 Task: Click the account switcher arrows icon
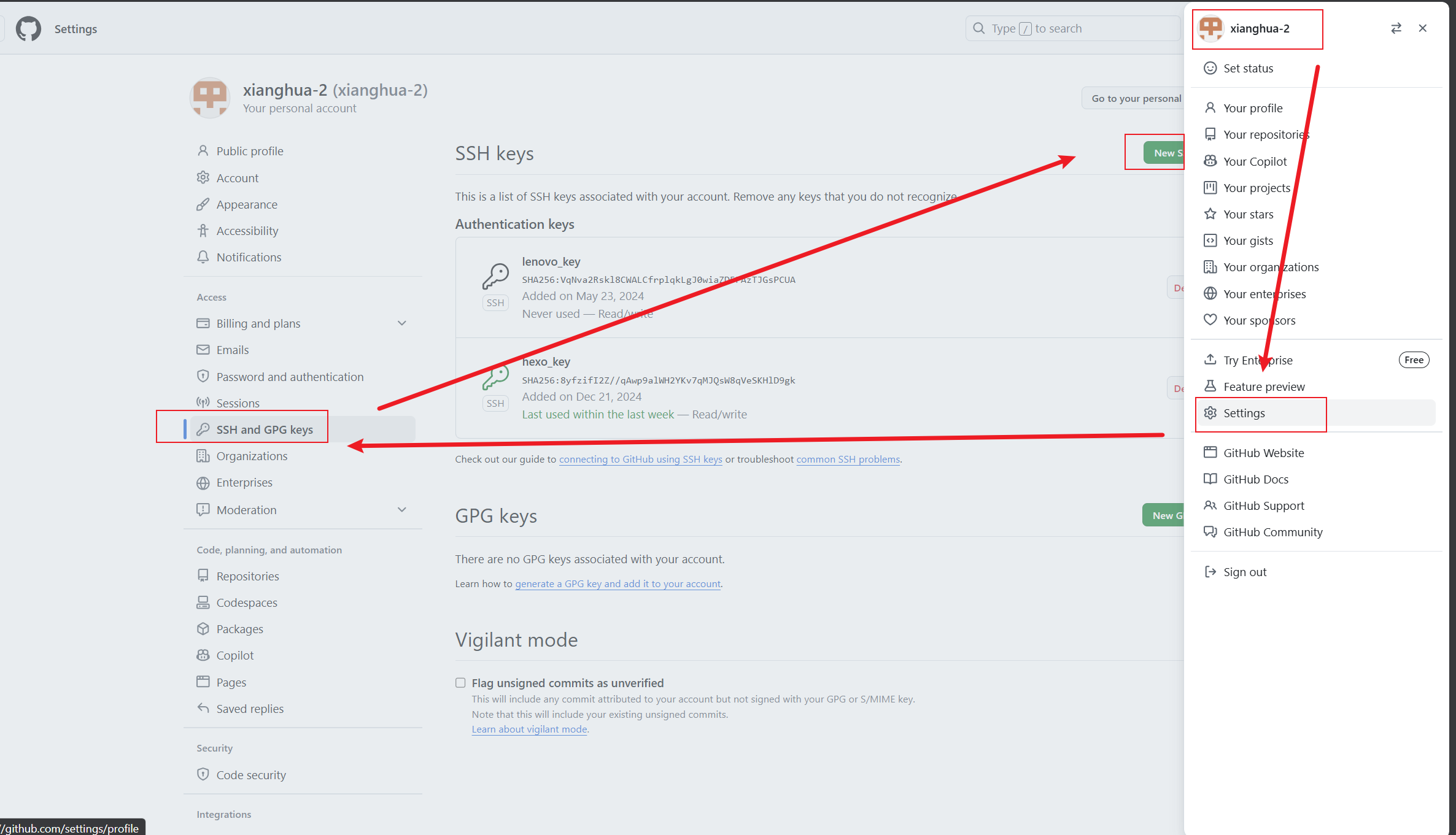1396,28
